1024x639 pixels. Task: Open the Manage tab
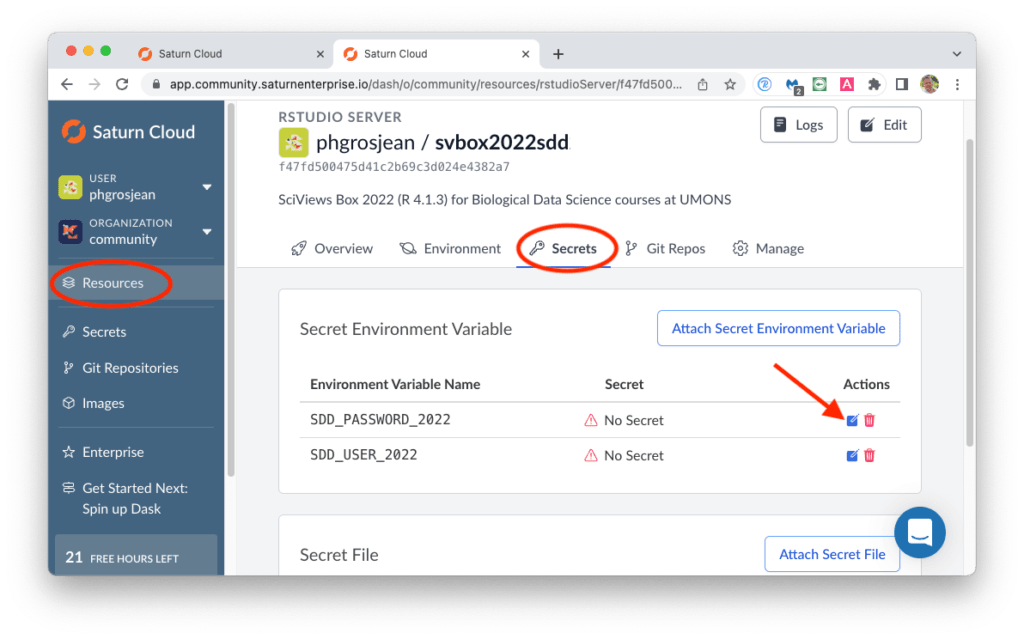point(768,249)
